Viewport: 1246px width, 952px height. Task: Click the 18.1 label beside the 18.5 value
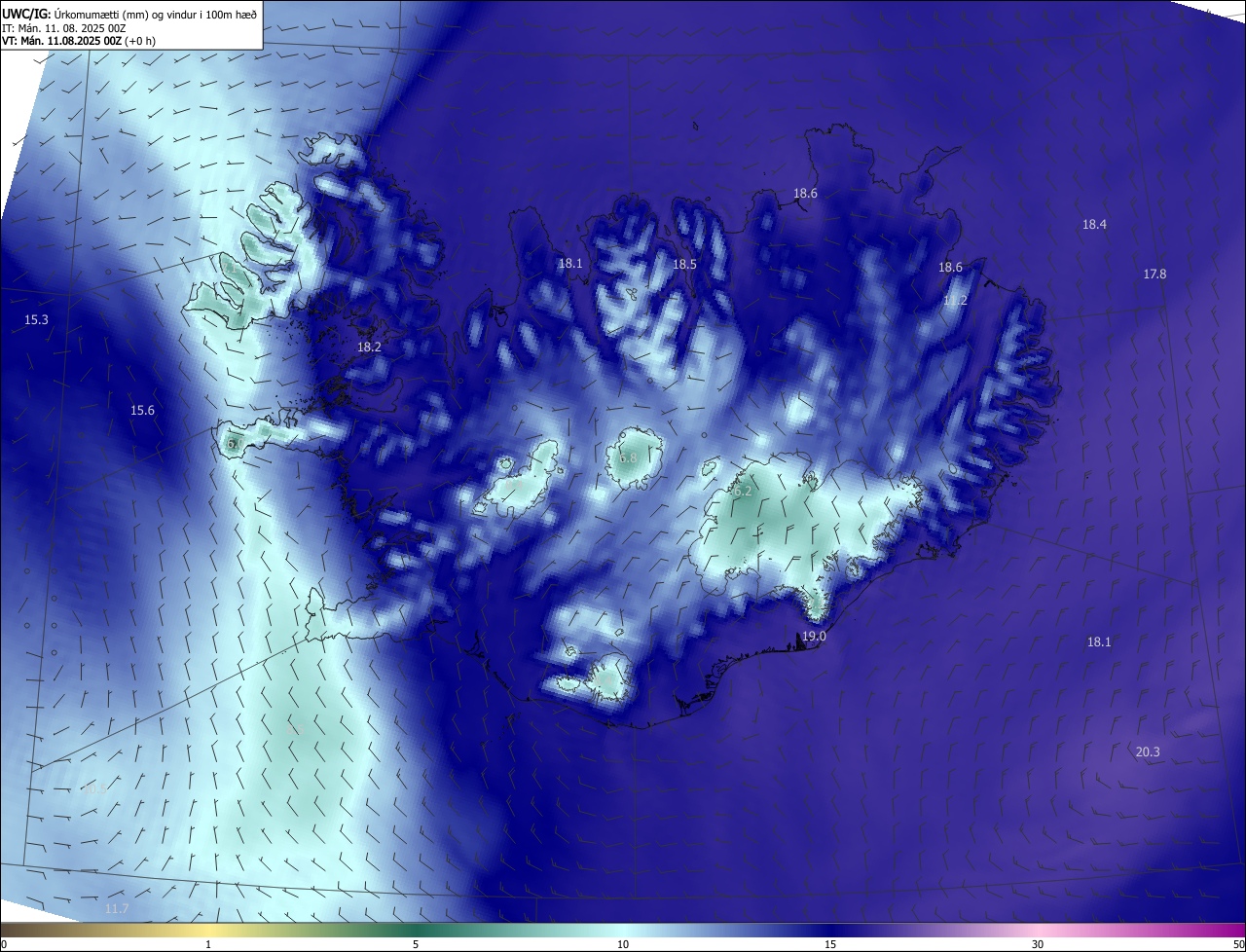570,264
